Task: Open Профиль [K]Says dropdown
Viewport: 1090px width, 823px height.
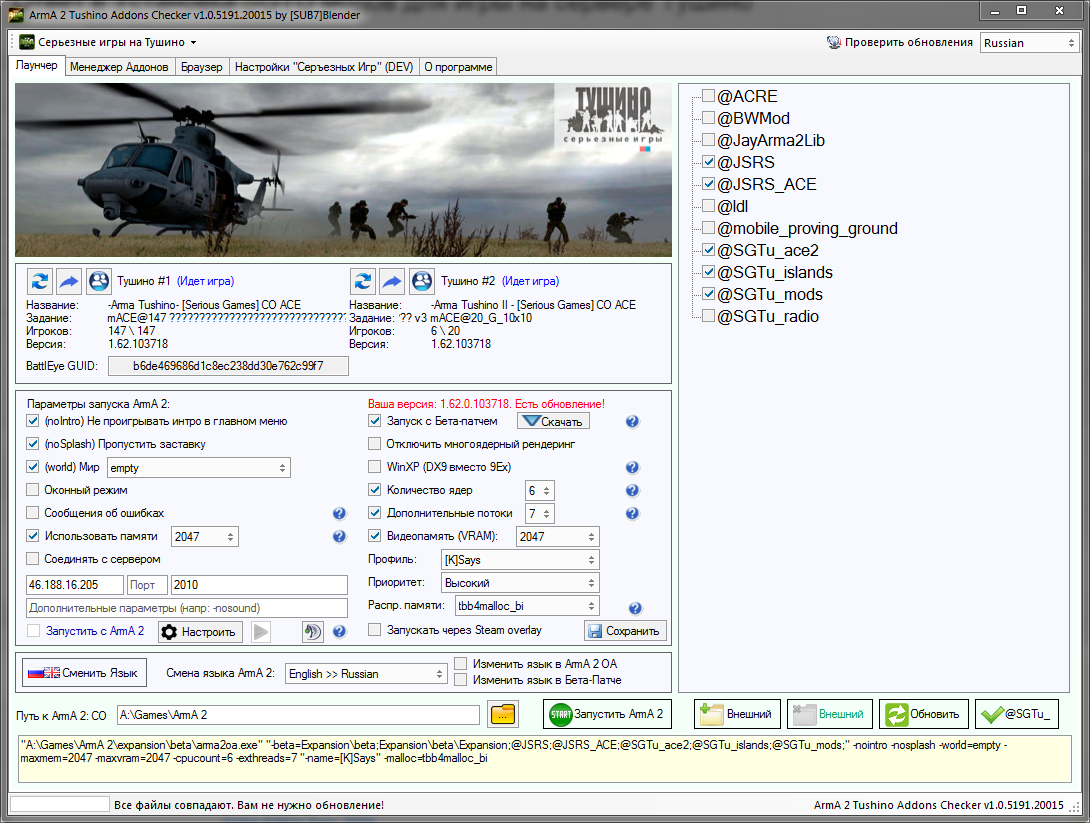Action: click(520, 560)
